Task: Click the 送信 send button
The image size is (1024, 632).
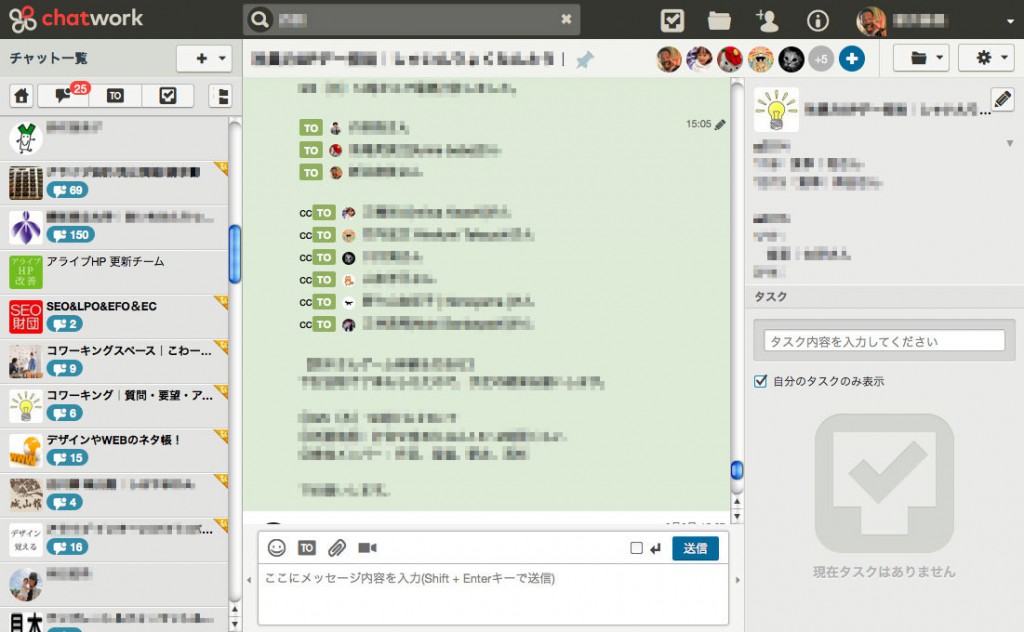Action: (x=696, y=548)
